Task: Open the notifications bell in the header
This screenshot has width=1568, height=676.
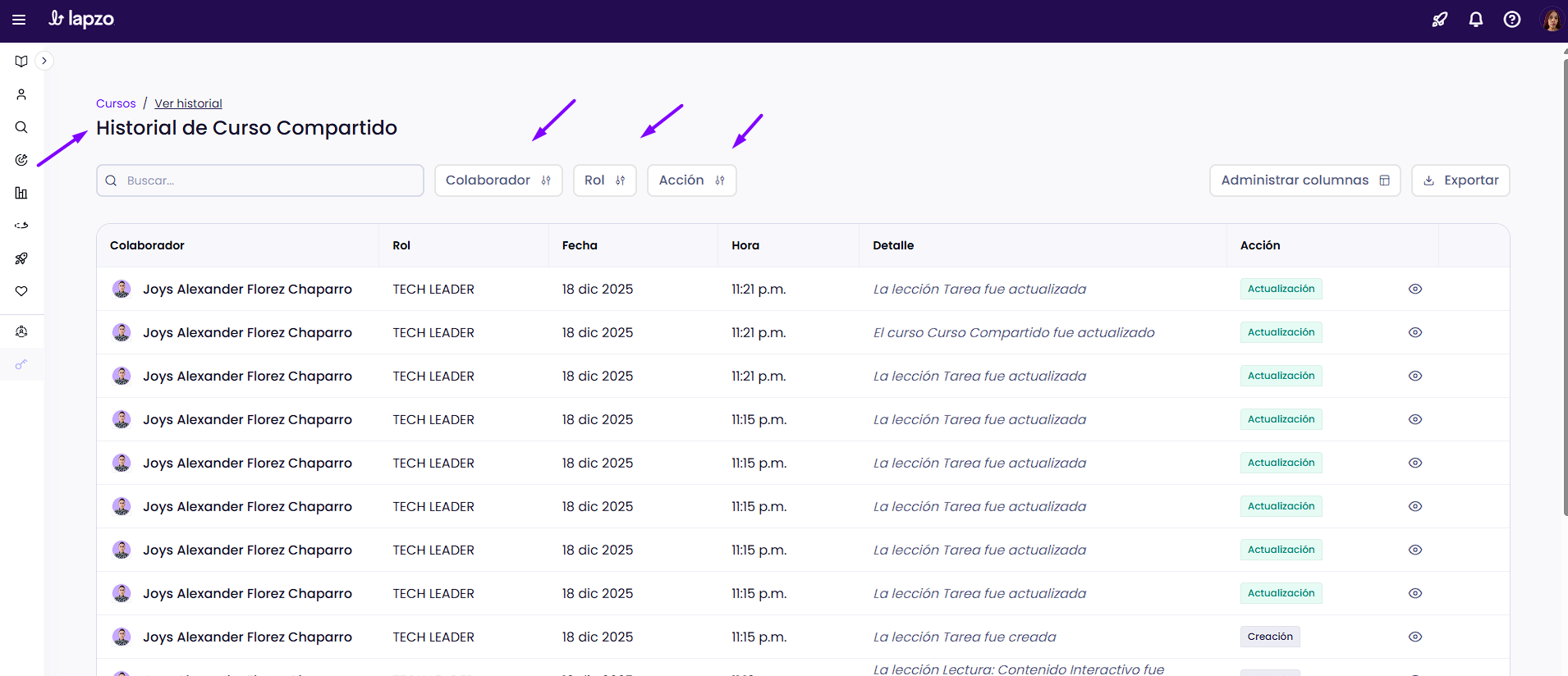Action: pyautogui.click(x=1475, y=20)
